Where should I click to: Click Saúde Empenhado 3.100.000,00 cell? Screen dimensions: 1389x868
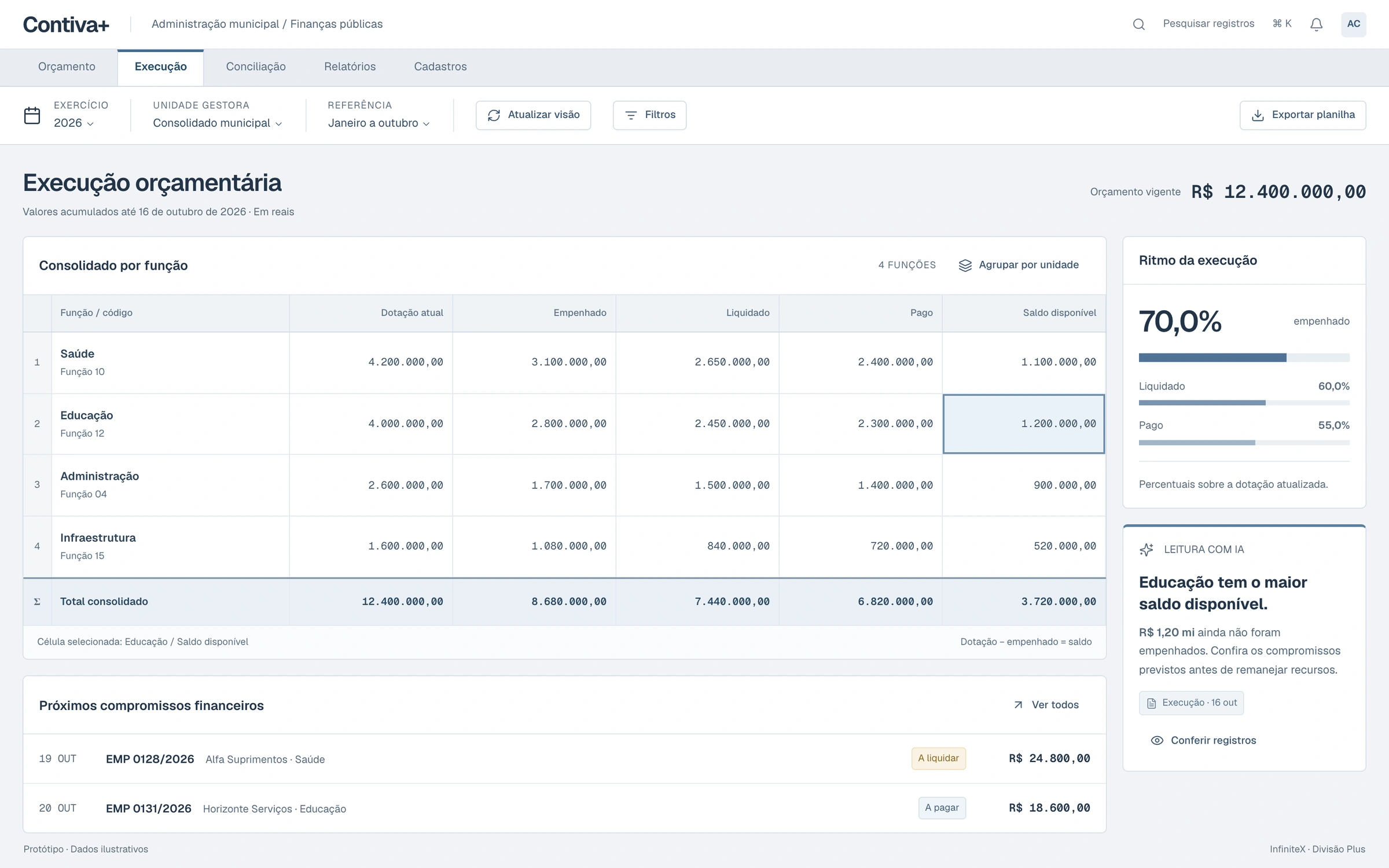coord(534,363)
